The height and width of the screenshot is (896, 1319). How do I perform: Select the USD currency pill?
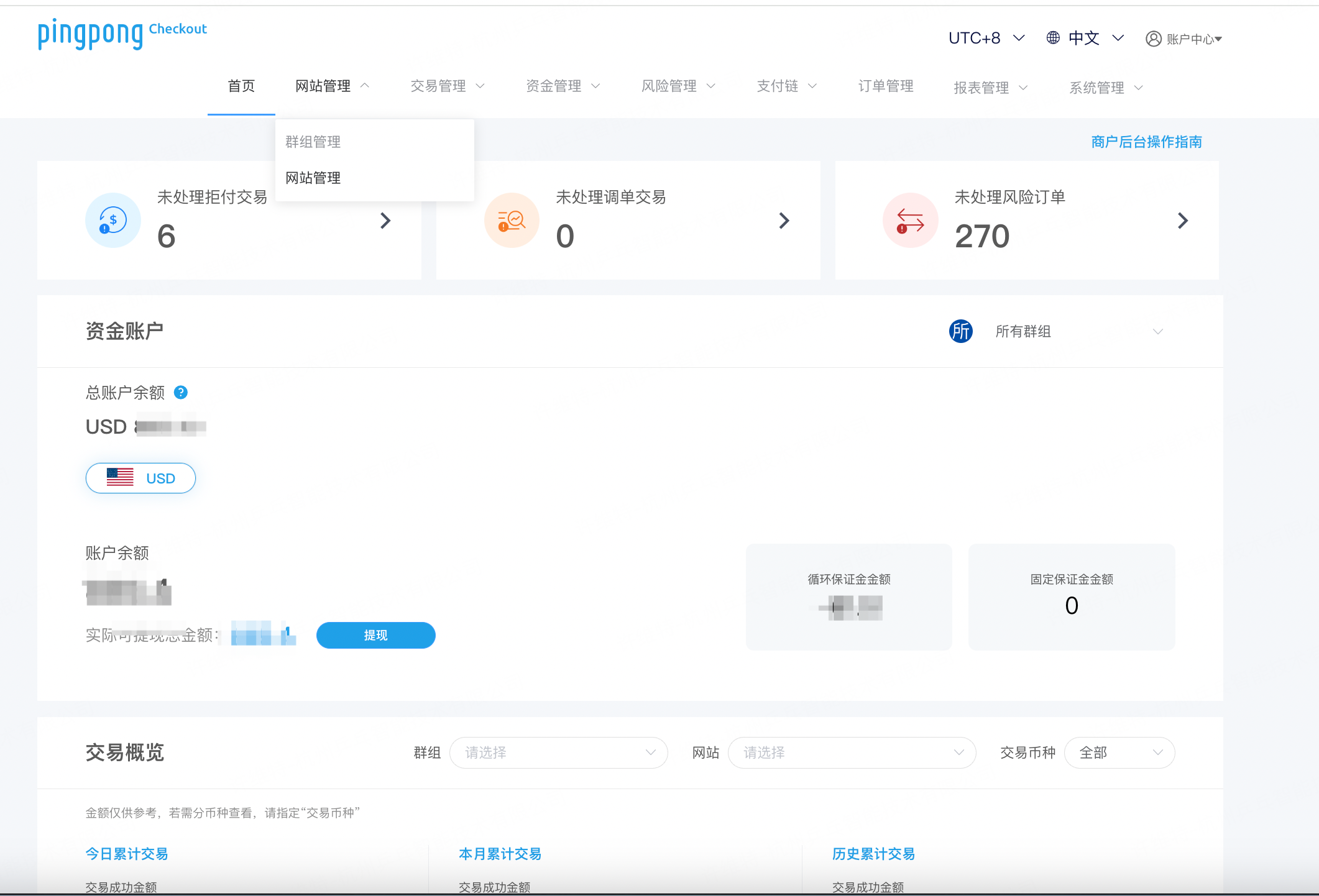pos(140,478)
